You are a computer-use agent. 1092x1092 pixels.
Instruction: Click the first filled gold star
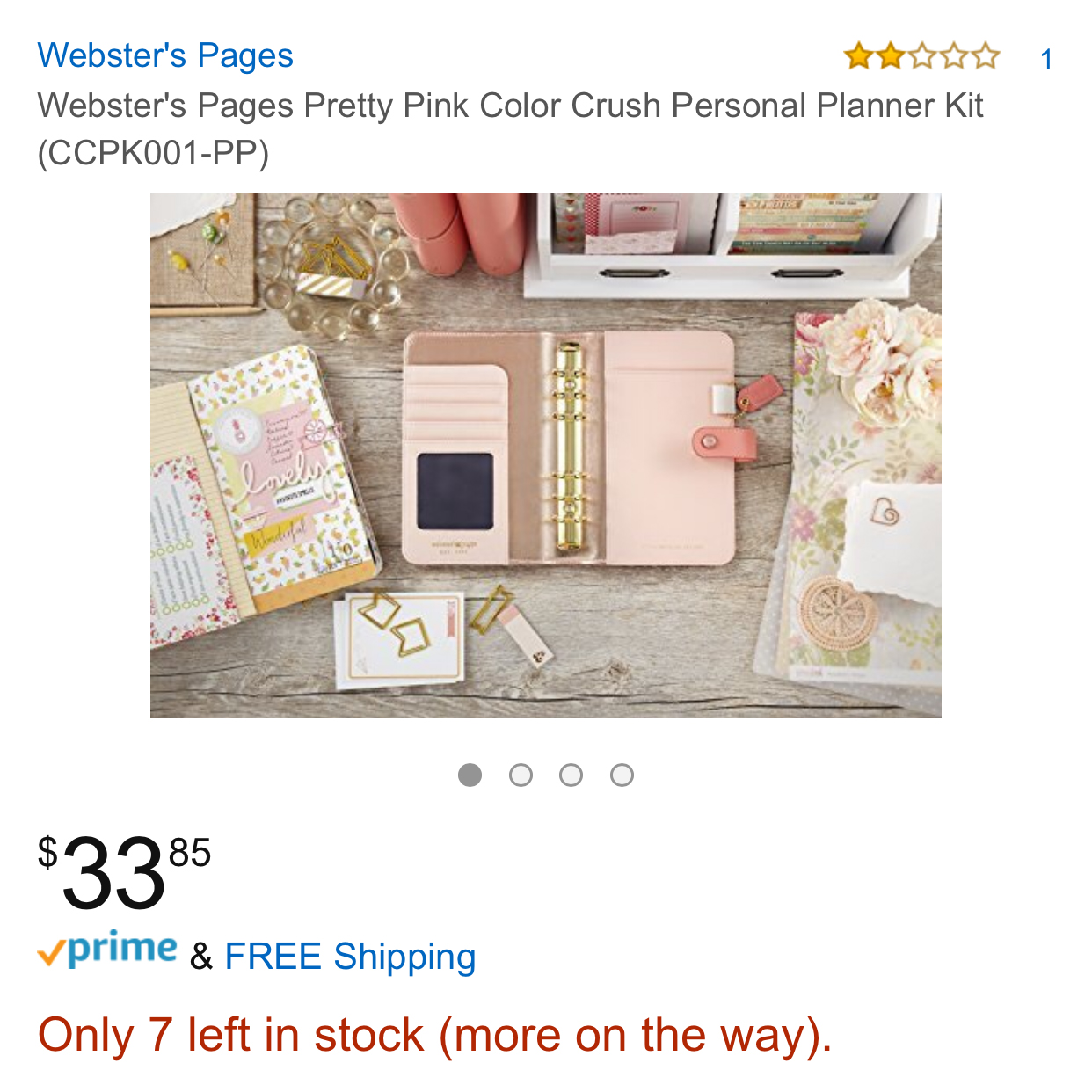[x=857, y=57]
